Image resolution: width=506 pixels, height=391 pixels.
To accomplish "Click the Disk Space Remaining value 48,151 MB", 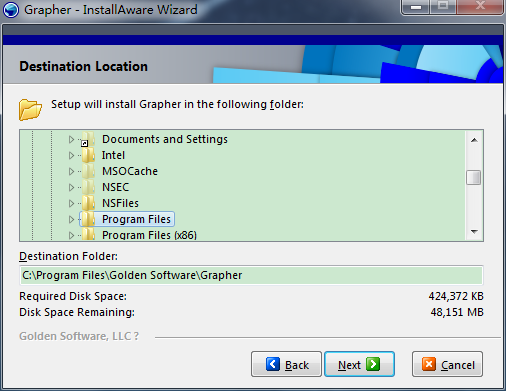I will click(x=457, y=312).
